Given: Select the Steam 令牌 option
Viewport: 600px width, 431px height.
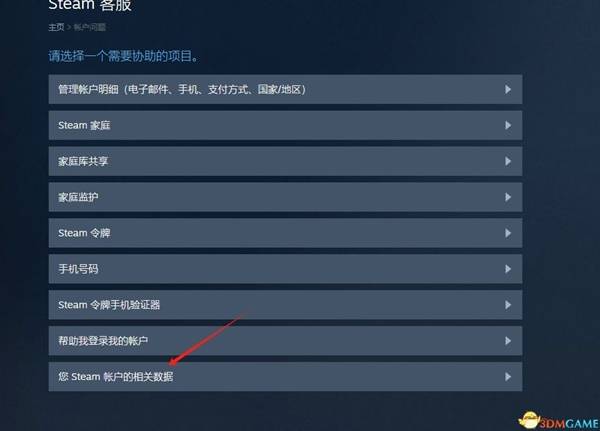Looking at the screenshot, I should [285, 233].
